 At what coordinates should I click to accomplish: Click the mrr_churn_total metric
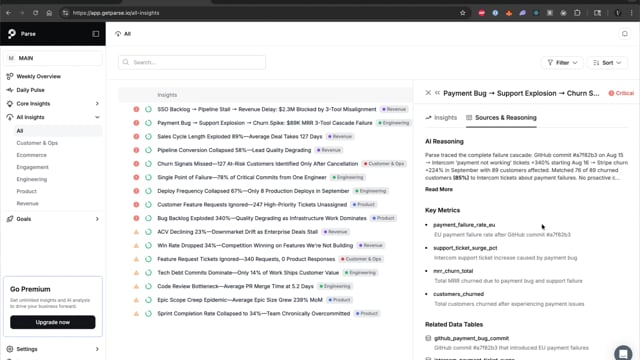pyautogui.click(x=453, y=271)
